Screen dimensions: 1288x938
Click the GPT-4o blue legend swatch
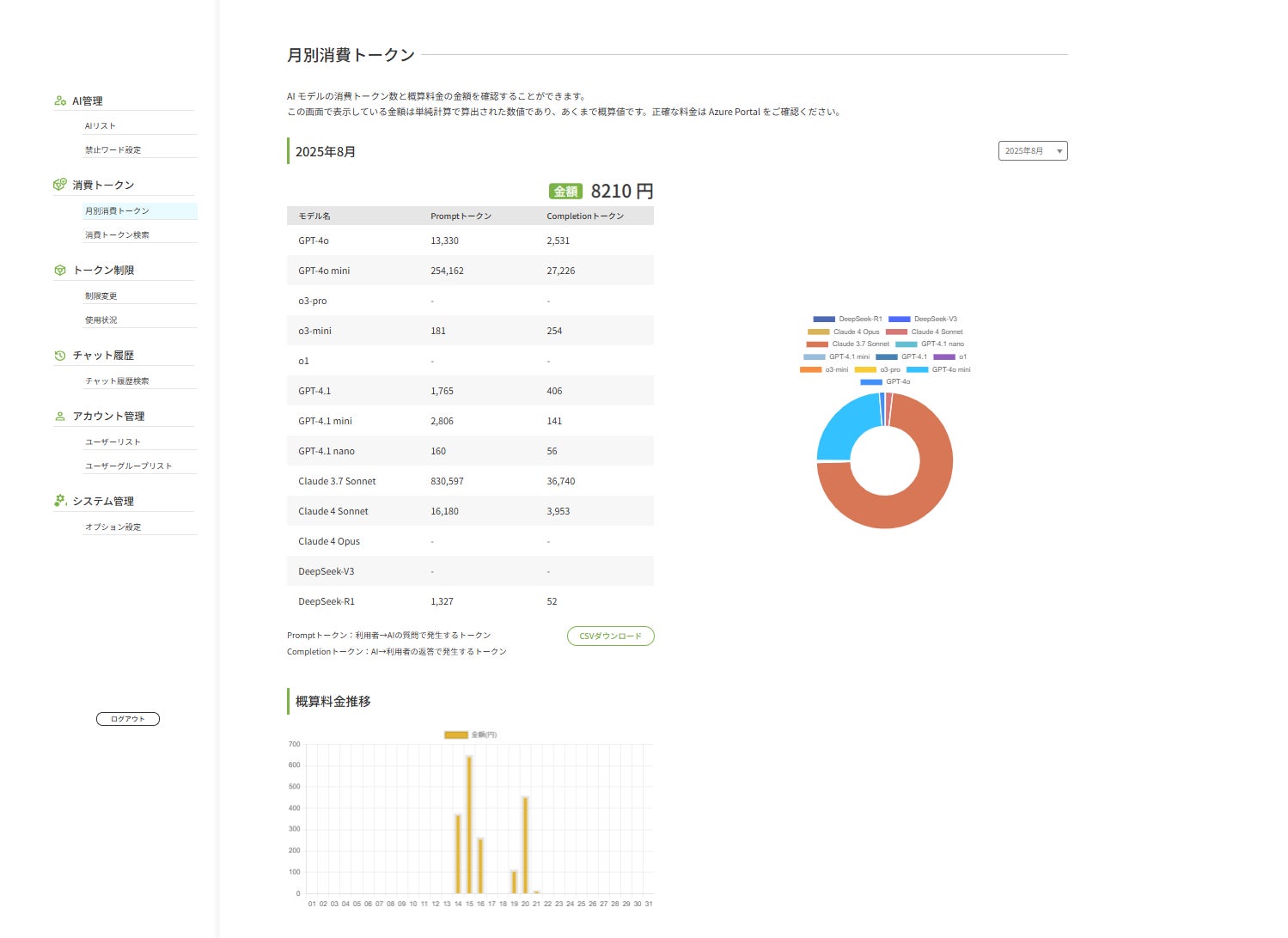[870, 382]
